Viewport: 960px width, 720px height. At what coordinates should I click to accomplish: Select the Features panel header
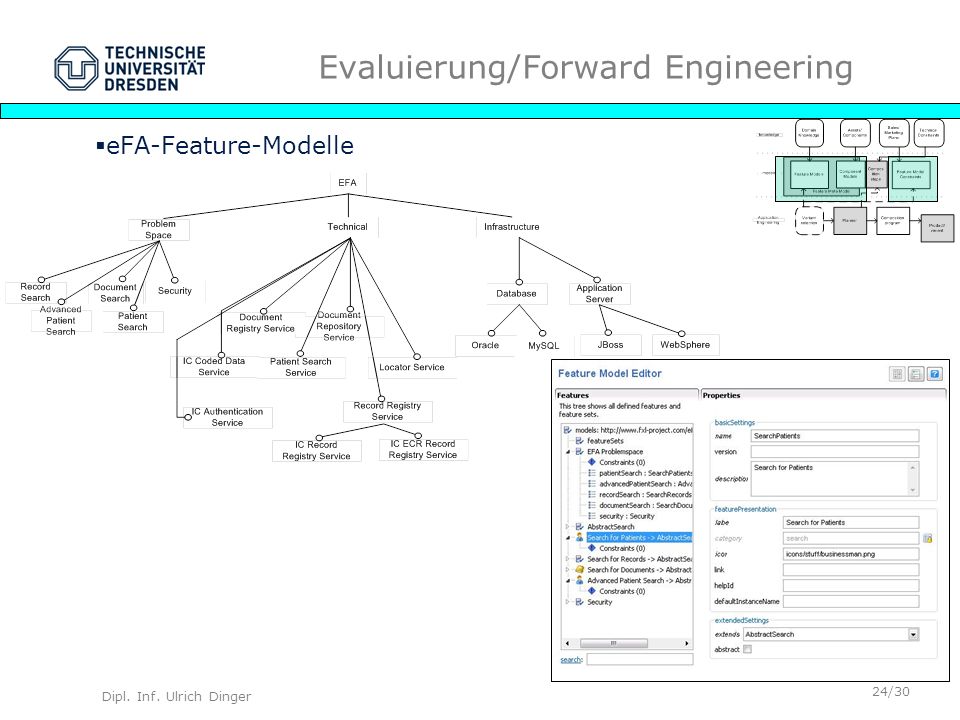pos(626,395)
